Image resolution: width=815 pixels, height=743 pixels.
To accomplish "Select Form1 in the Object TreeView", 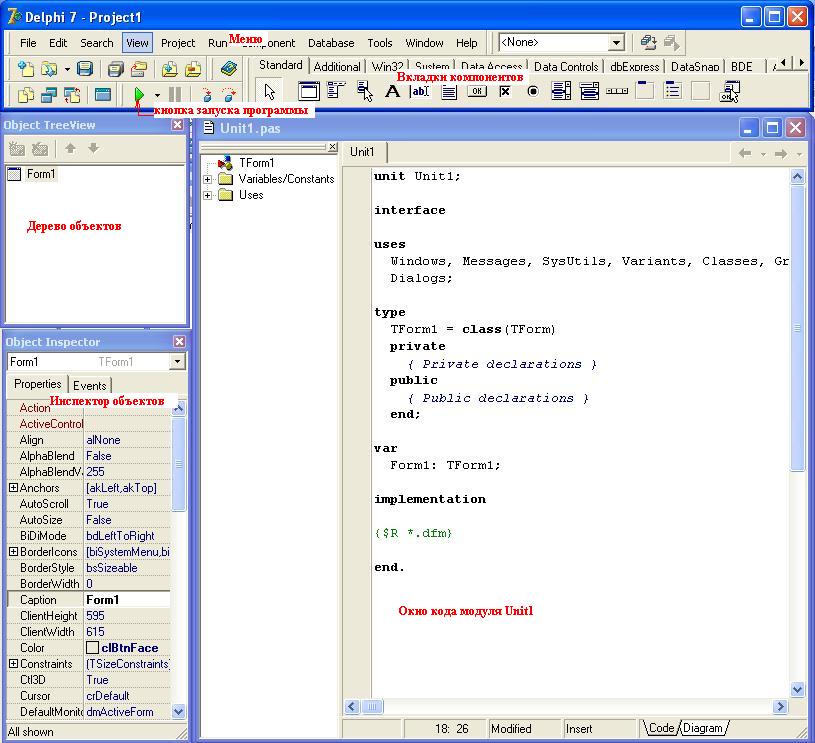I will (x=41, y=174).
